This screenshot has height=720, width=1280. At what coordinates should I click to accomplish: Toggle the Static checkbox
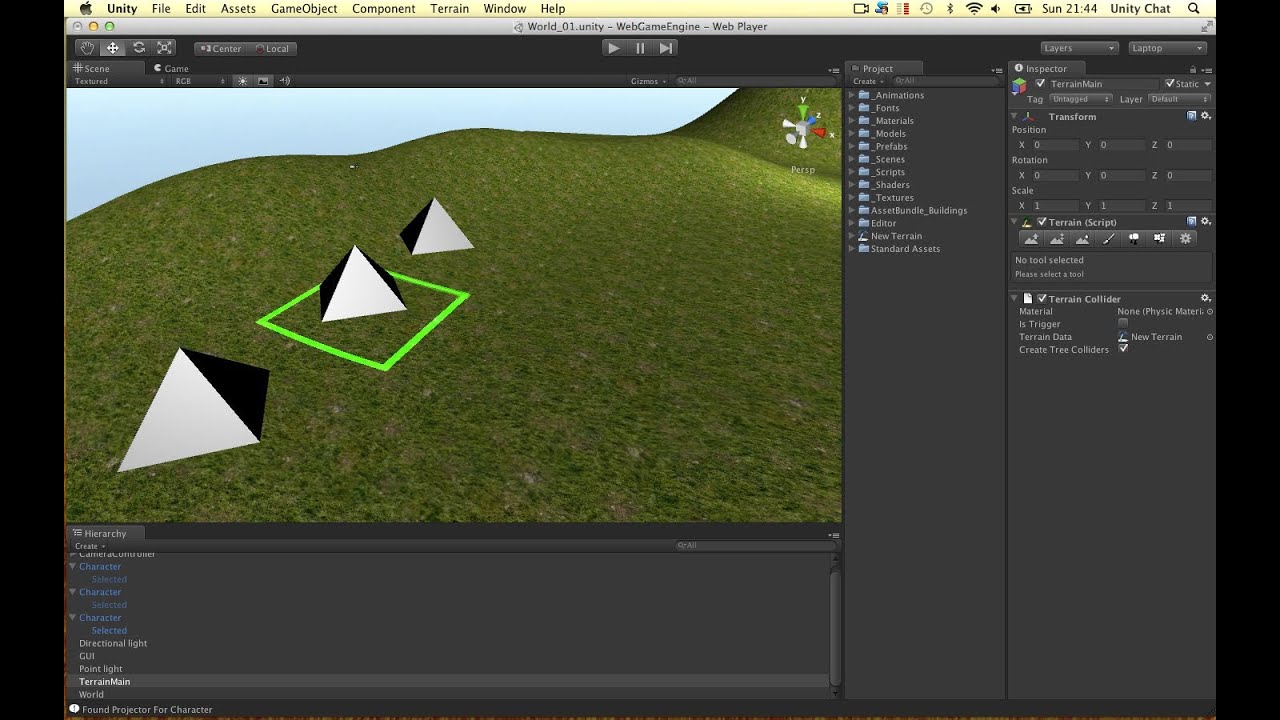coord(1170,84)
